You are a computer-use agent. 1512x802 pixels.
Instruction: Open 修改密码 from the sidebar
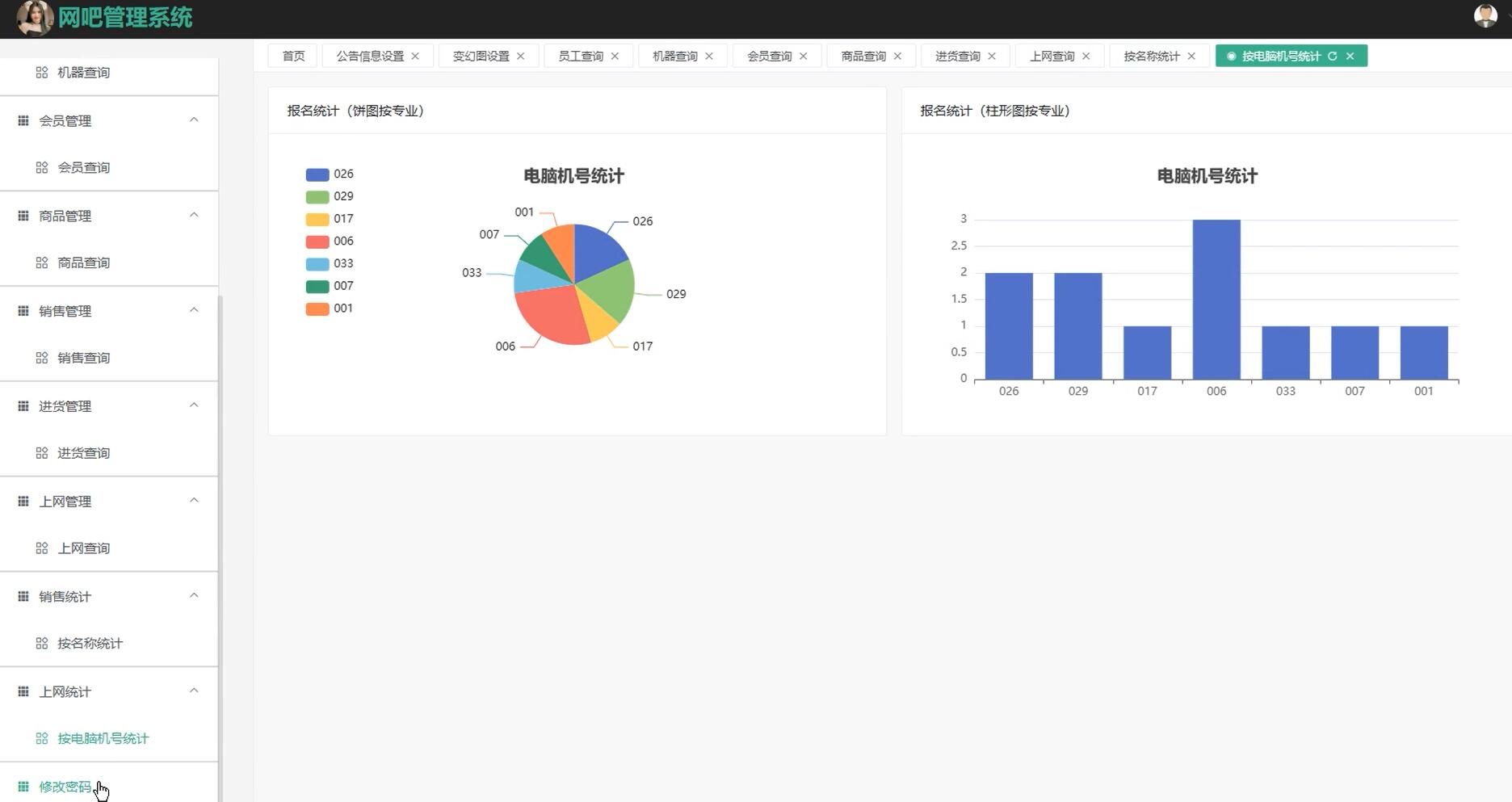click(x=64, y=786)
